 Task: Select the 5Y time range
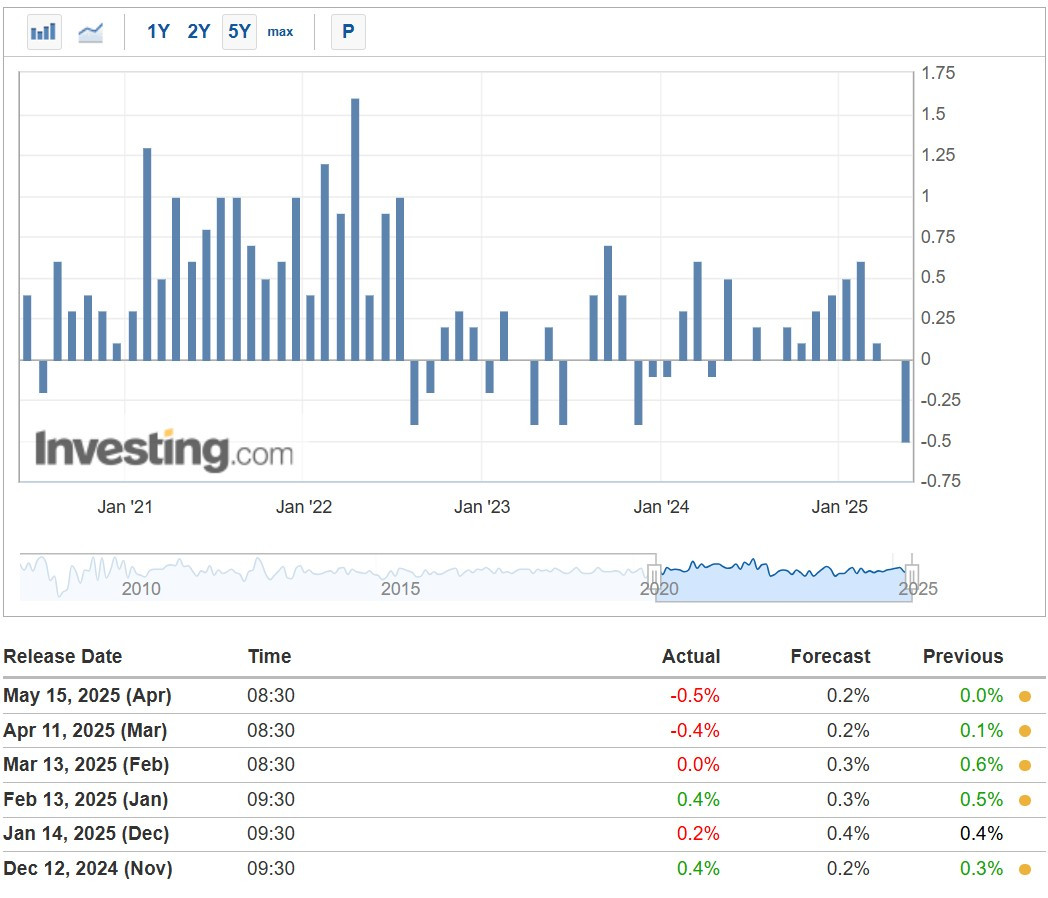pos(239,31)
